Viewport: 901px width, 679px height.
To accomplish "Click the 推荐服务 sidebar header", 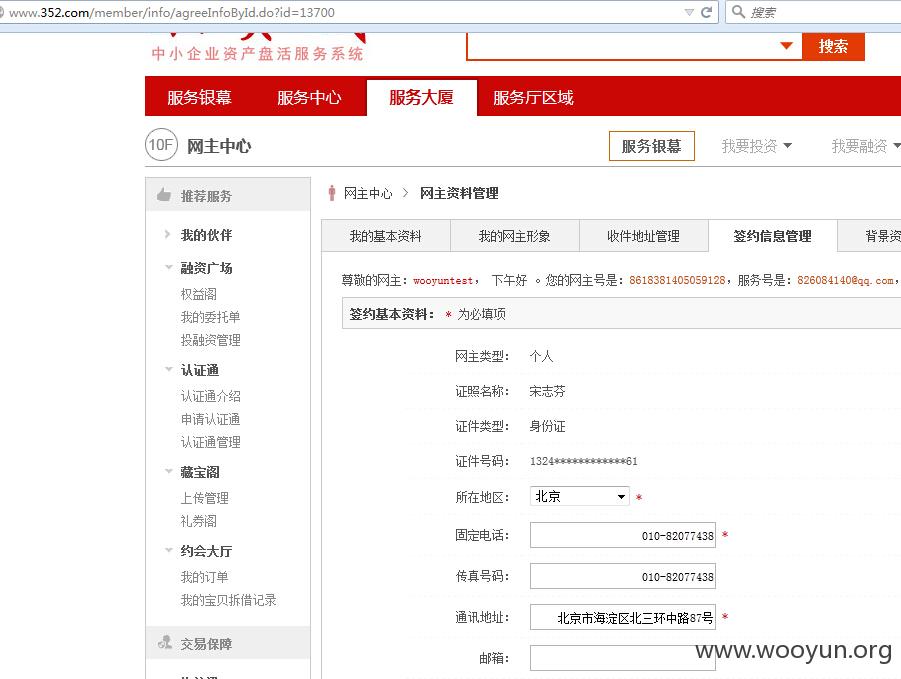I will click(x=228, y=195).
